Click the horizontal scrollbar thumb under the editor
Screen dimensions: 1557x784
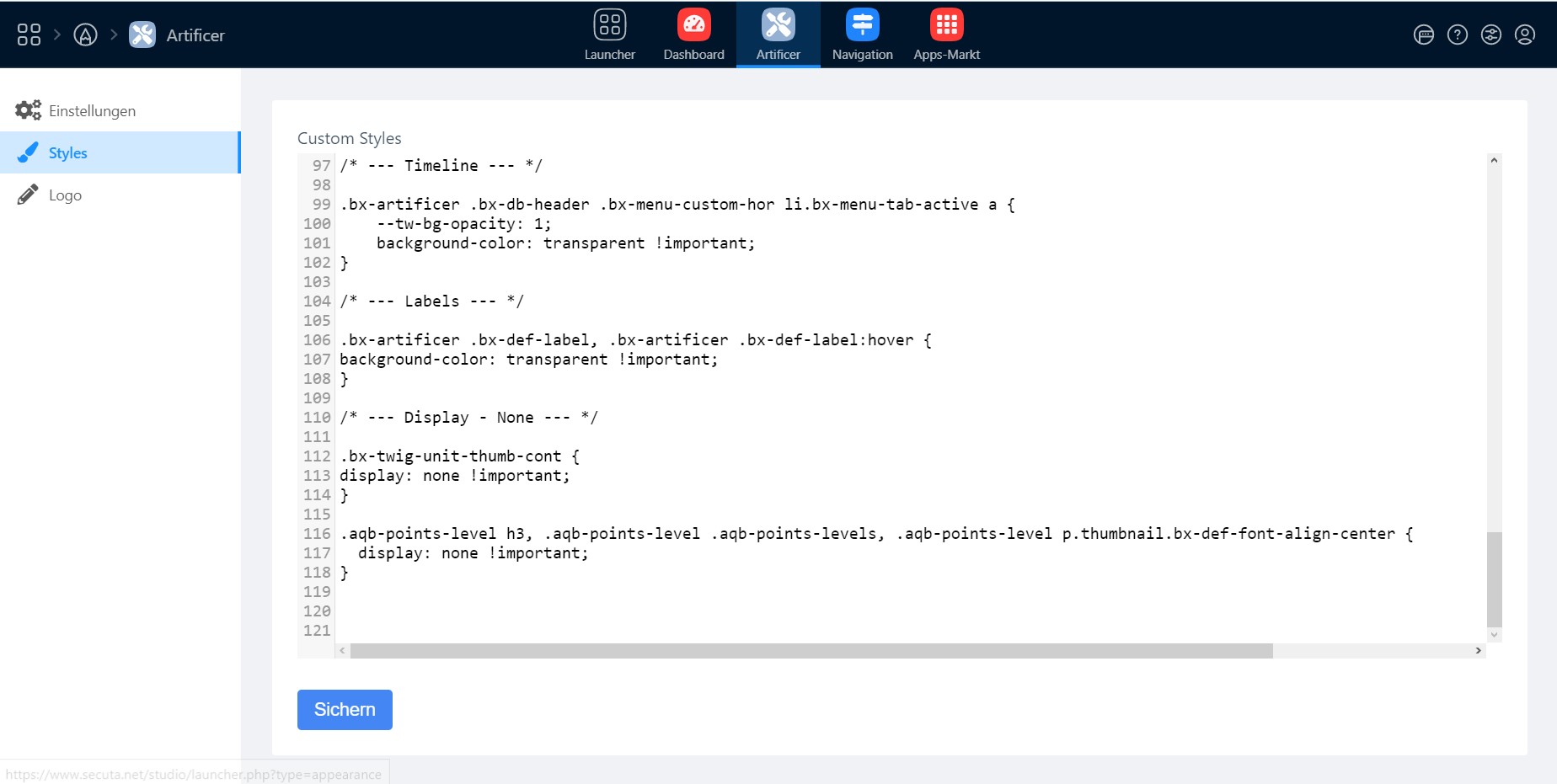[x=811, y=651]
